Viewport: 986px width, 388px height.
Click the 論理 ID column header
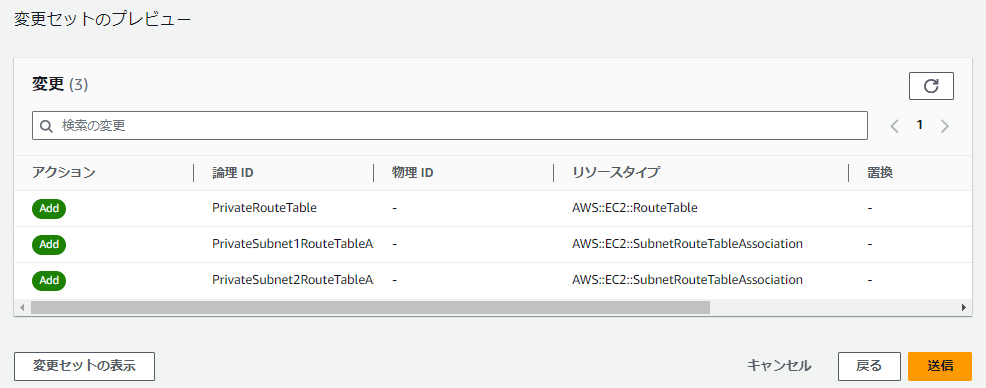point(233,172)
